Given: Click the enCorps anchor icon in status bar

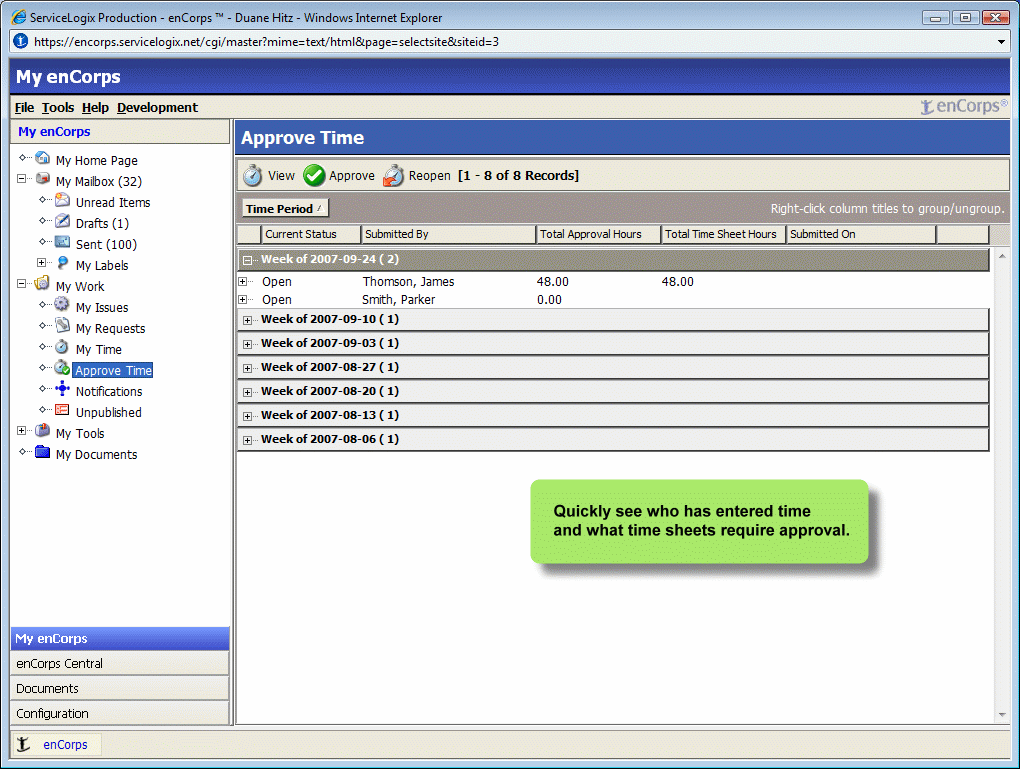Looking at the screenshot, I should [x=23, y=744].
